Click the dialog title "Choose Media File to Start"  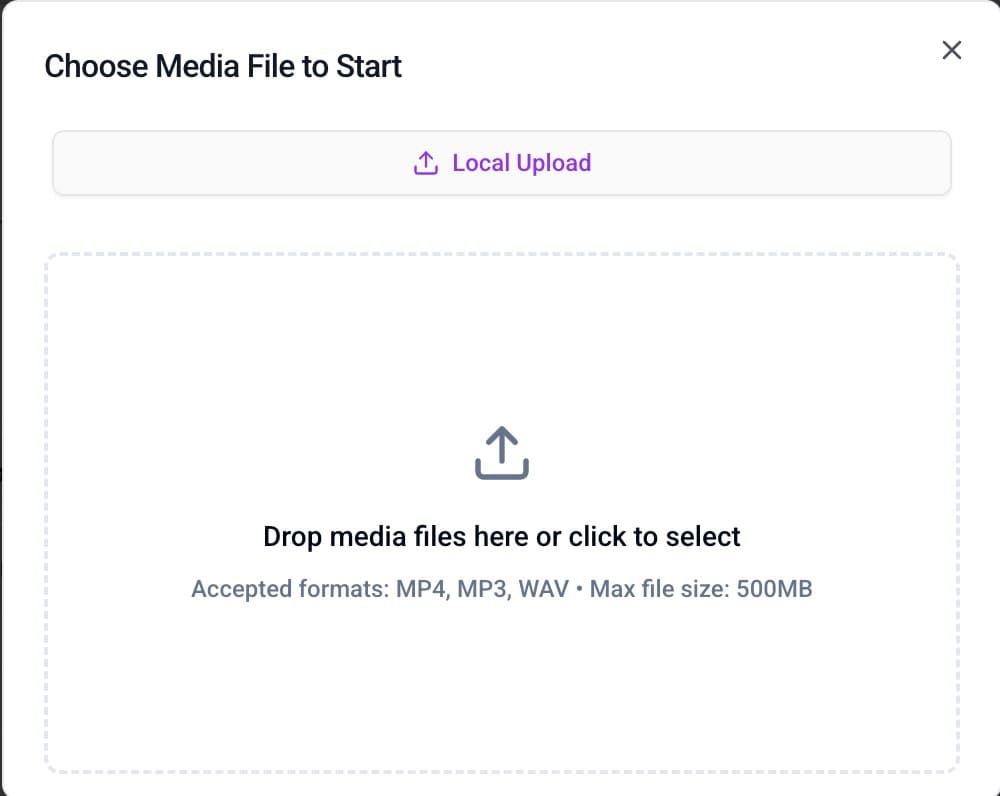(x=223, y=67)
